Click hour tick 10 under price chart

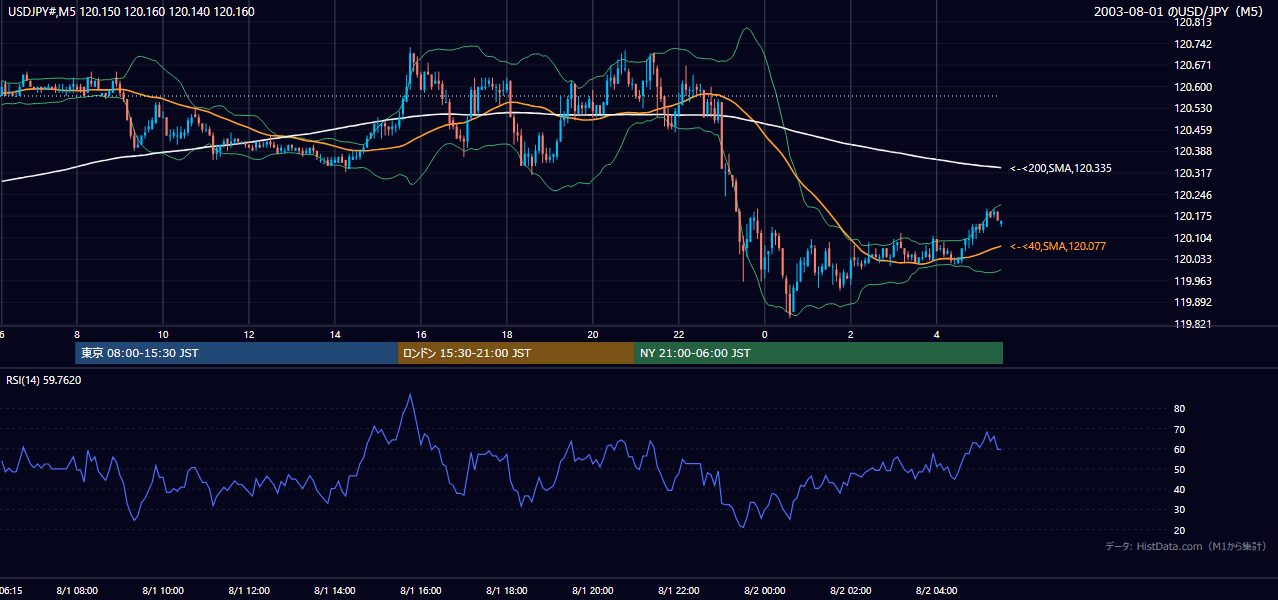click(162, 334)
